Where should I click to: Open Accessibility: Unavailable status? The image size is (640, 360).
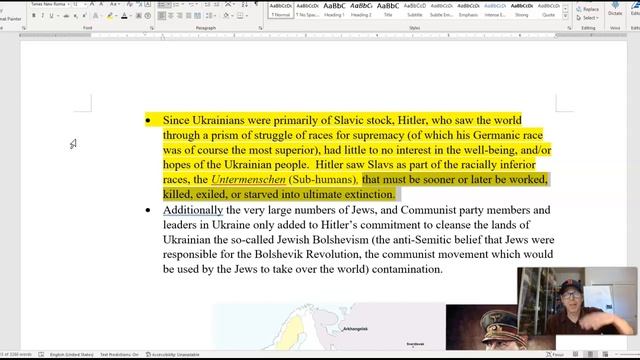point(173,354)
